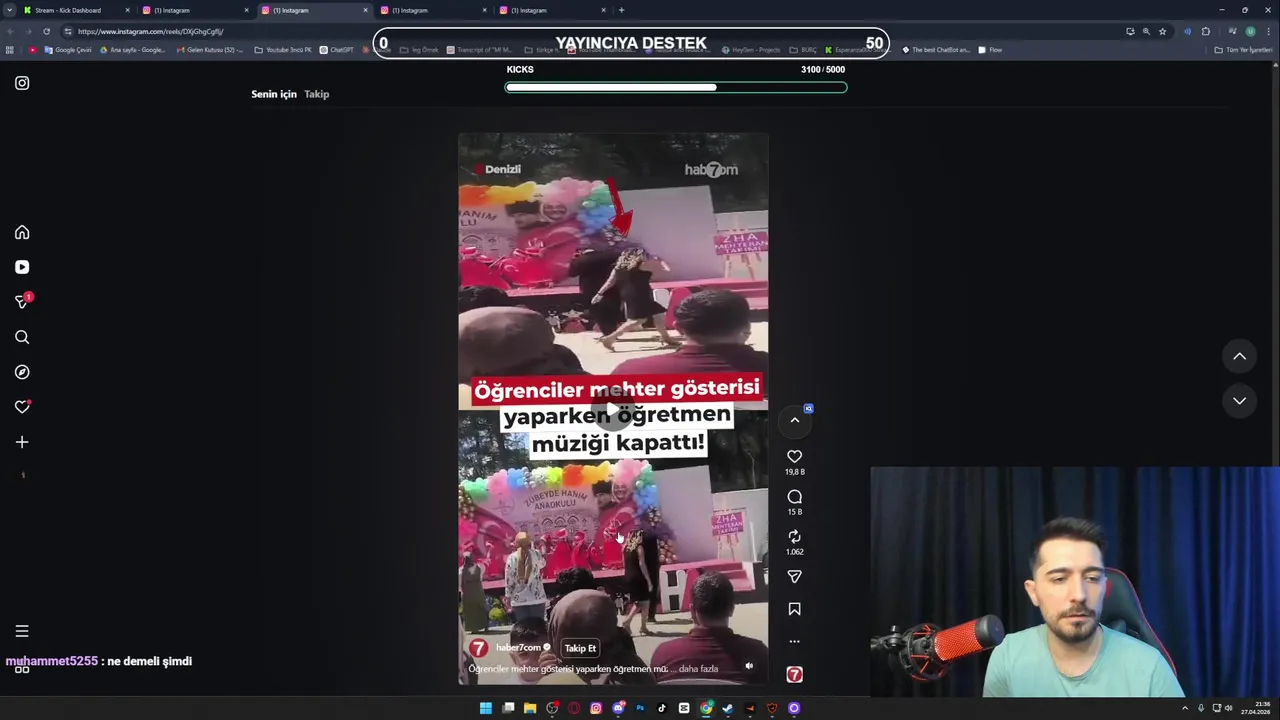Open the Youtube İncü PK bookmark folder
Screen dimensions: 1280x720
[283, 50]
